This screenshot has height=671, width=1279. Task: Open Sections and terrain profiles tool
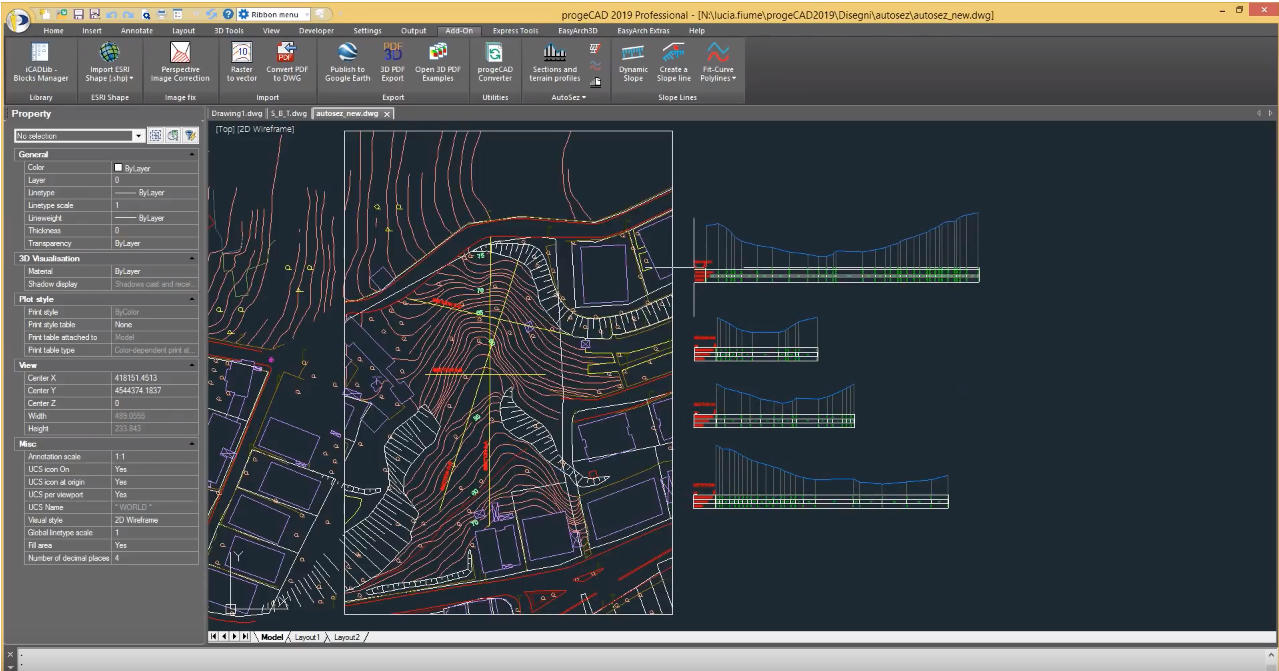point(555,62)
